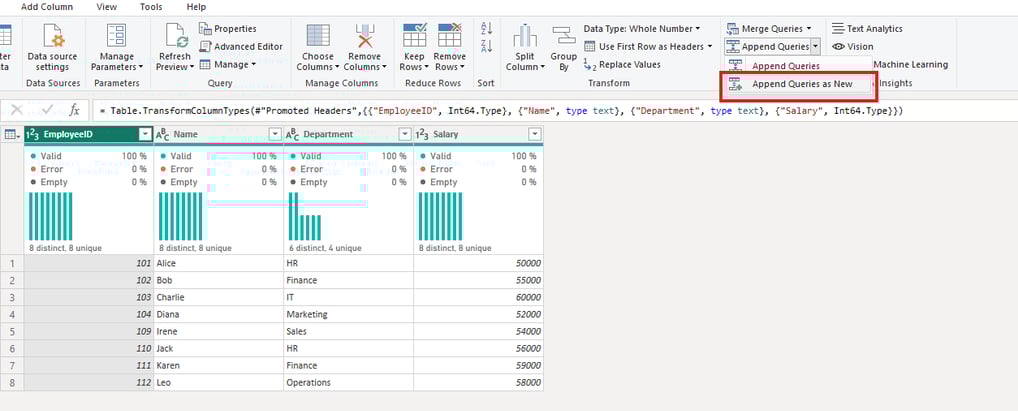Click the IT department cell
Image resolution: width=1018 pixels, height=411 pixels.
click(x=348, y=297)
